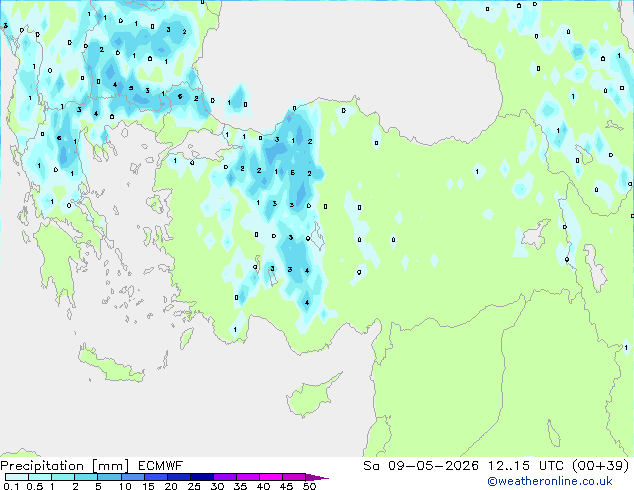Select the 40–45 mm magenta legend swatch
This screenshot has height=490, width=634.
click(x=271, y=477)
